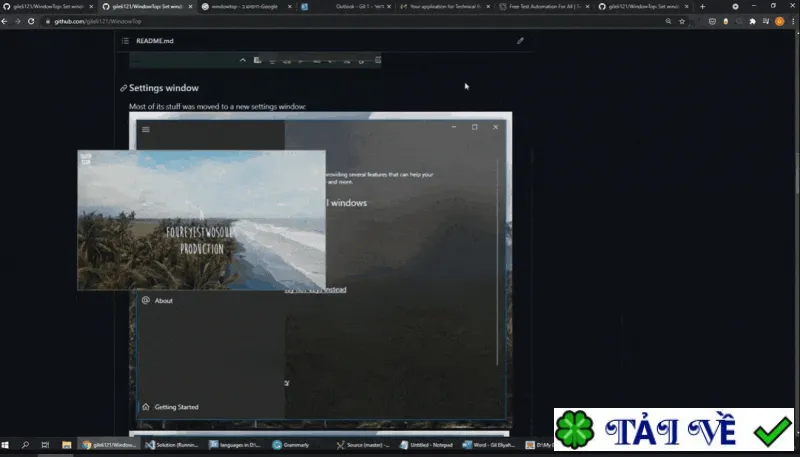Open the hamburger menu in settings window
Screen dimensions: 800x457
click(x=146, y=130)
